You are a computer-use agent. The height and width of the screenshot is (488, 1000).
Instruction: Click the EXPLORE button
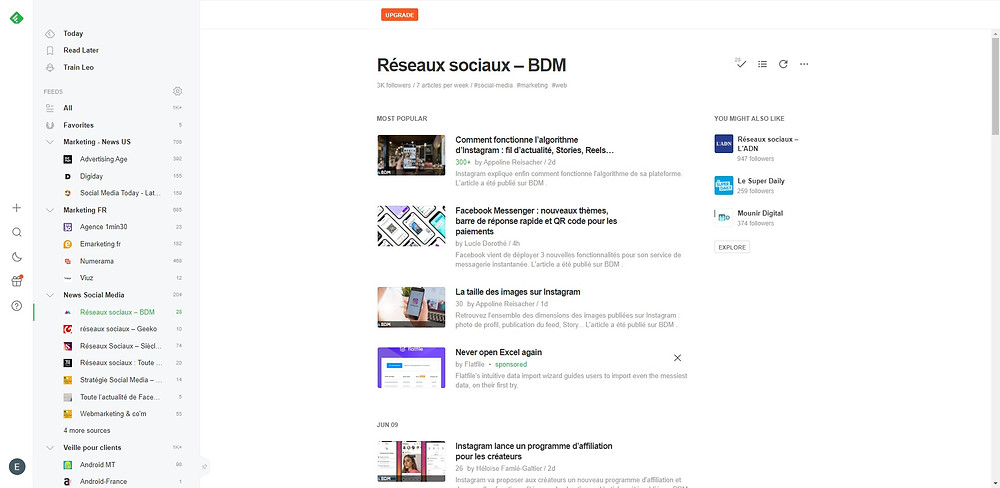(x=732, y=248)
